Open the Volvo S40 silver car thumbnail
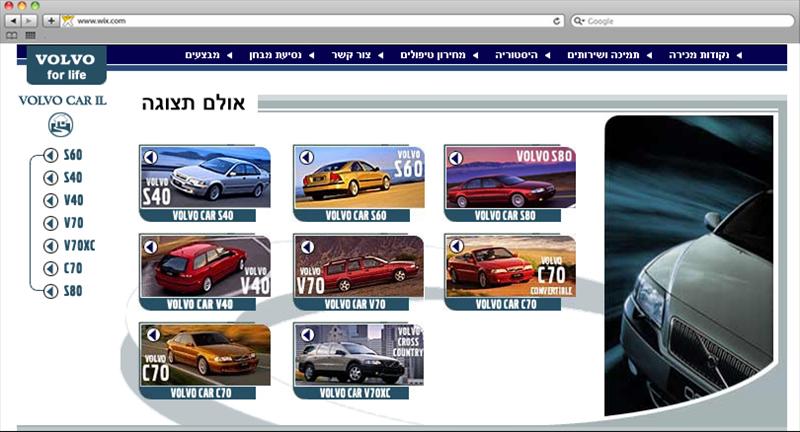The height and width of the screenshot is (432, 800). [x=205, y=177]
